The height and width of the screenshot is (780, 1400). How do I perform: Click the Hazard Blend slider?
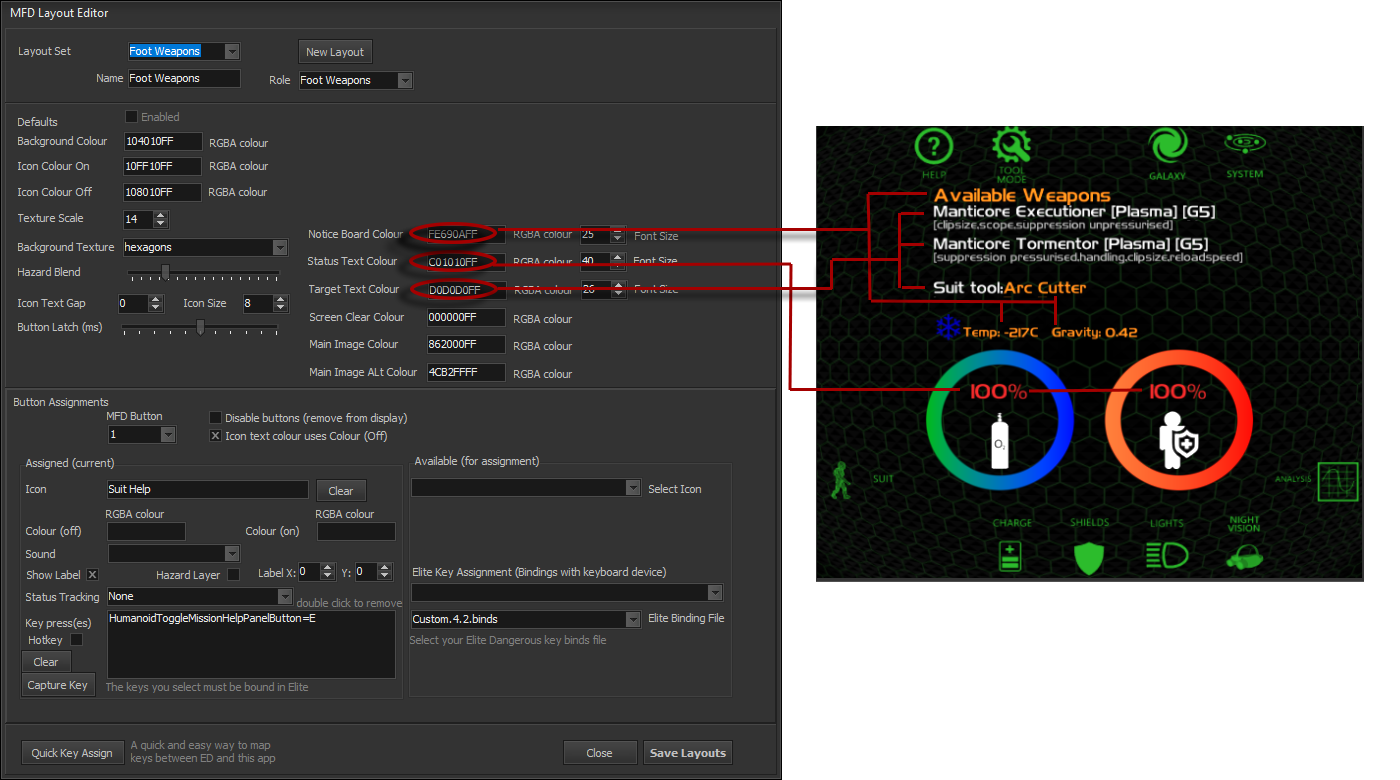(x=203, y=272)
